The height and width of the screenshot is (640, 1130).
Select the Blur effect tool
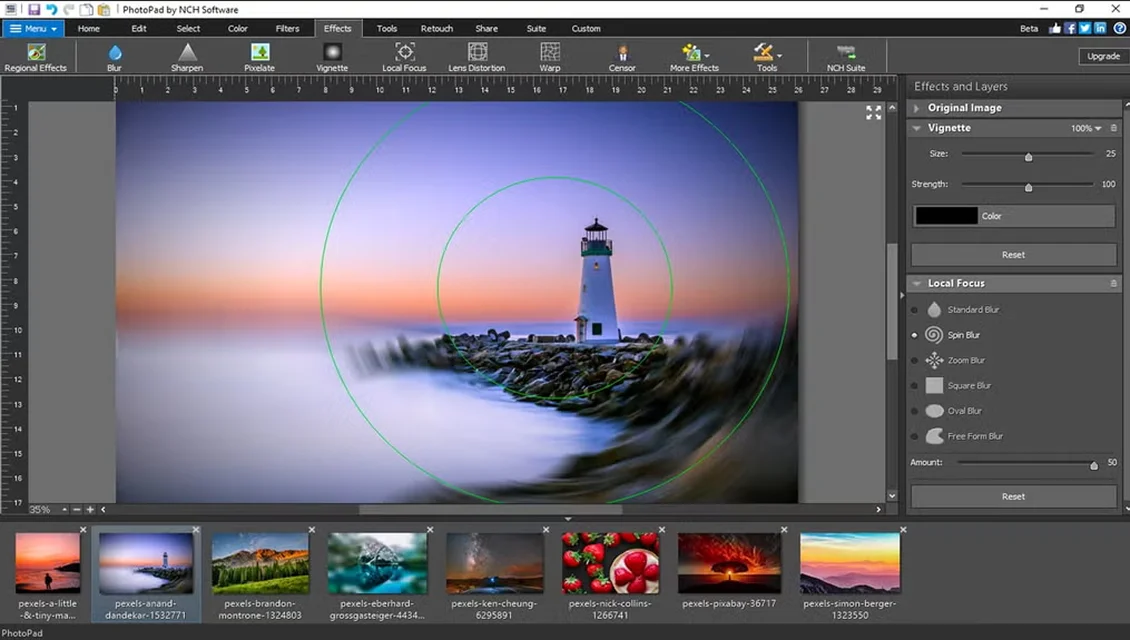[x=114, y=57]
